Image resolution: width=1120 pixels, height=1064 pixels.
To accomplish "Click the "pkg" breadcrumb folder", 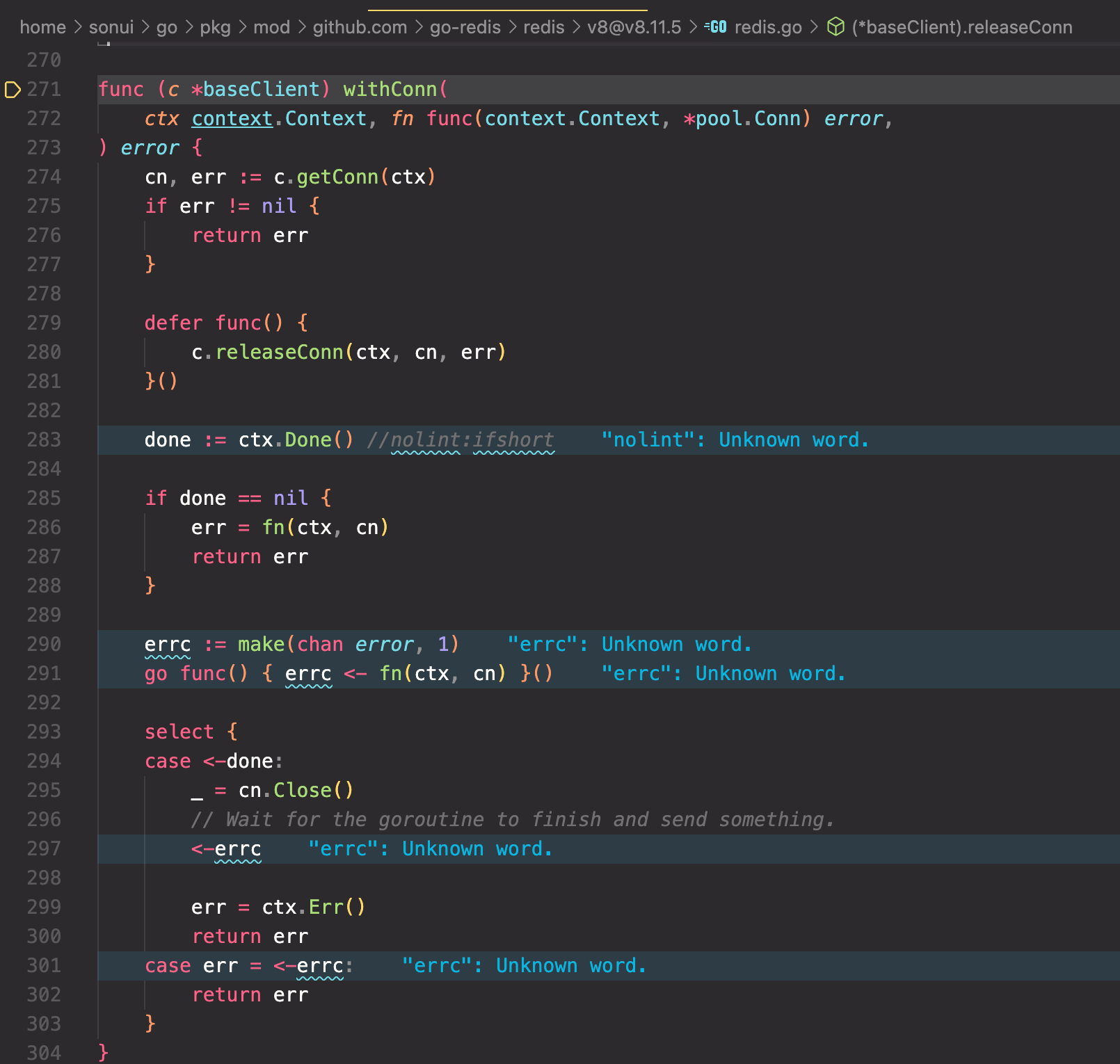I will click(215, 27).
